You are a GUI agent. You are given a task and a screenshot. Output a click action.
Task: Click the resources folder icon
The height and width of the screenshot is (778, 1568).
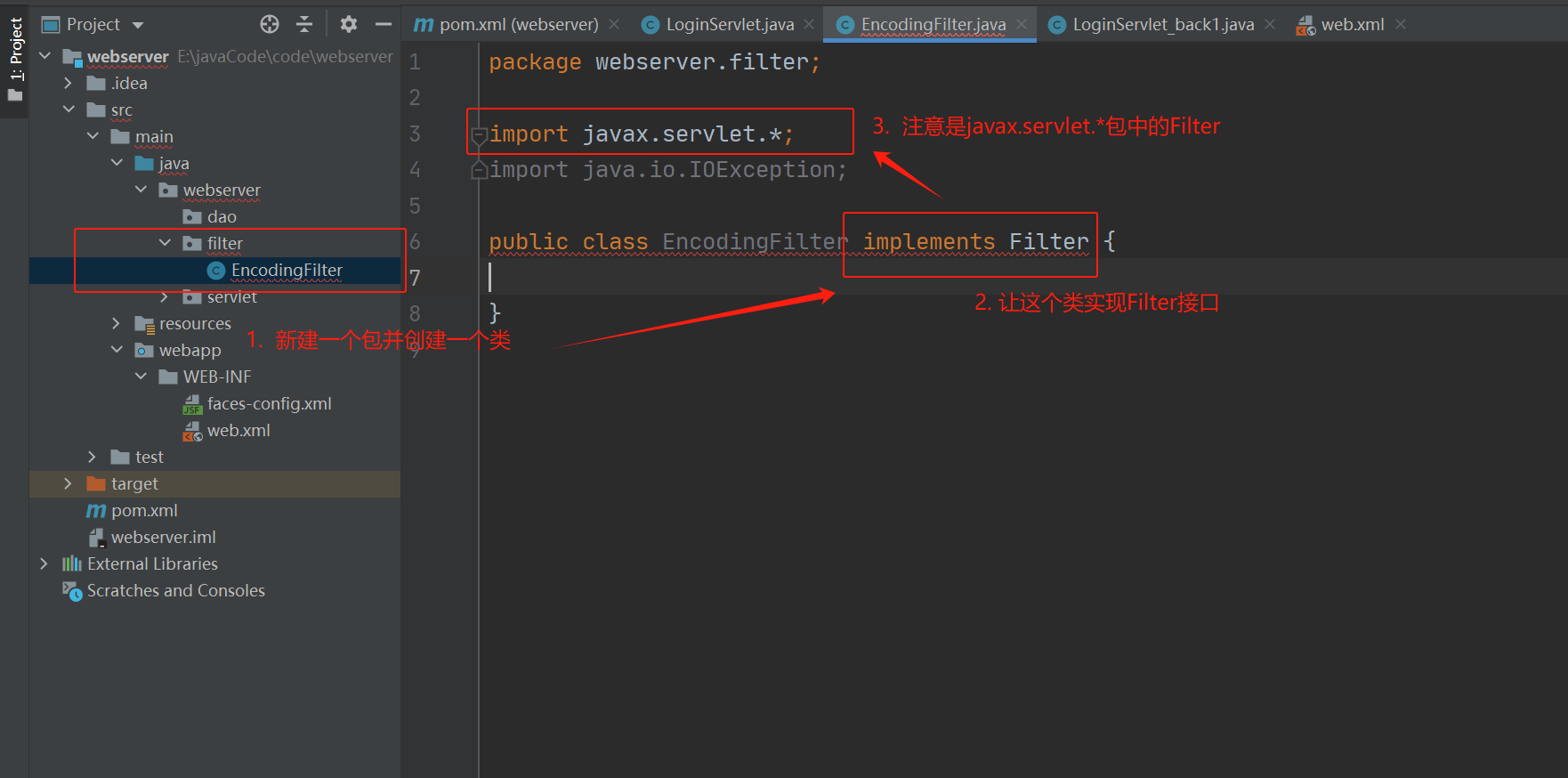coord(144,324)
